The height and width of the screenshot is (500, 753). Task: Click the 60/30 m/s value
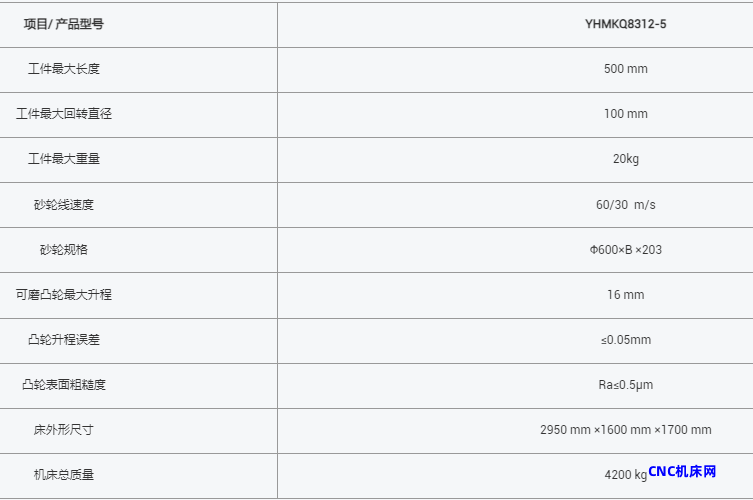625,205
